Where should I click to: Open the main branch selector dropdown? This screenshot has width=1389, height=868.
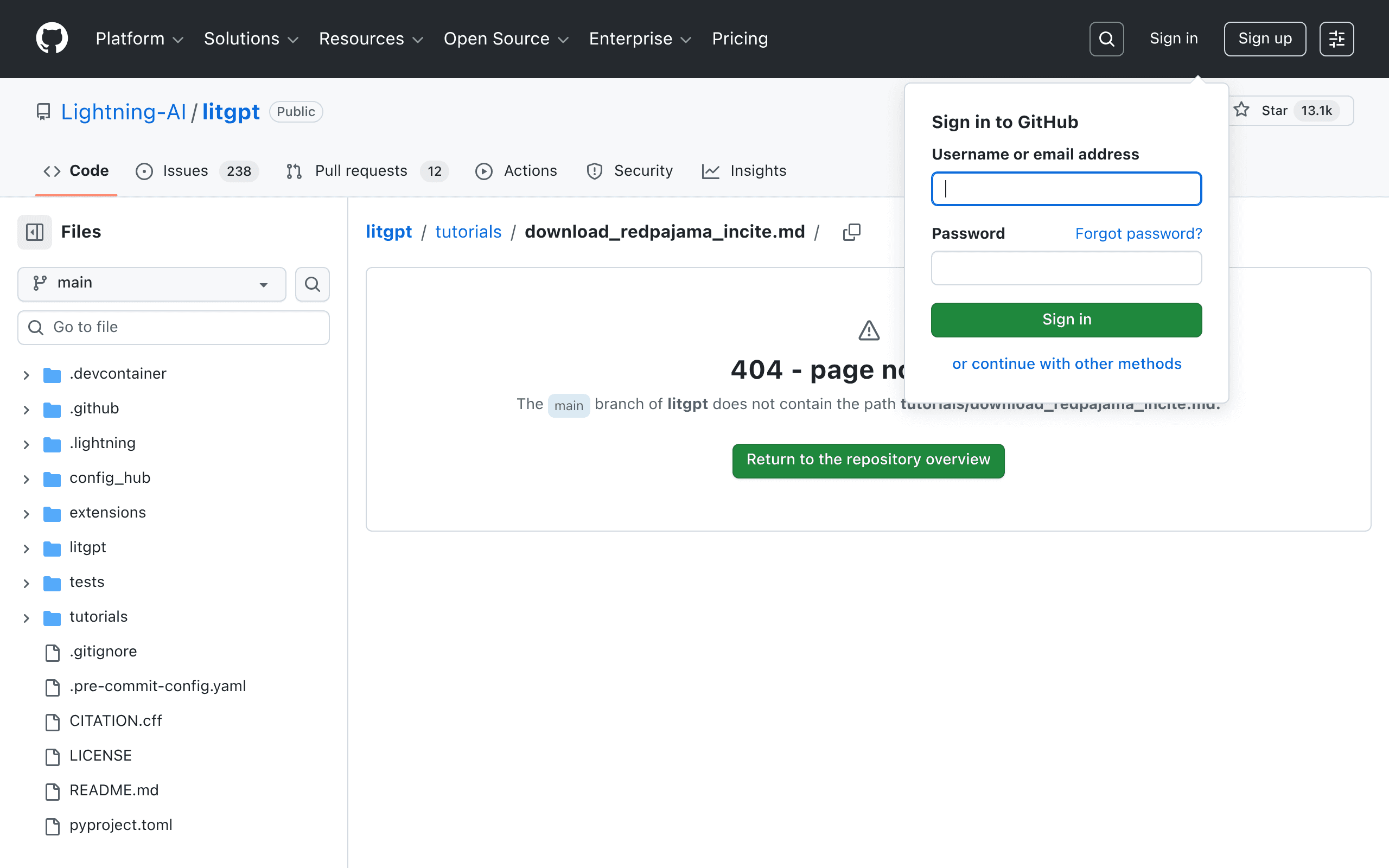coord(151,284)
